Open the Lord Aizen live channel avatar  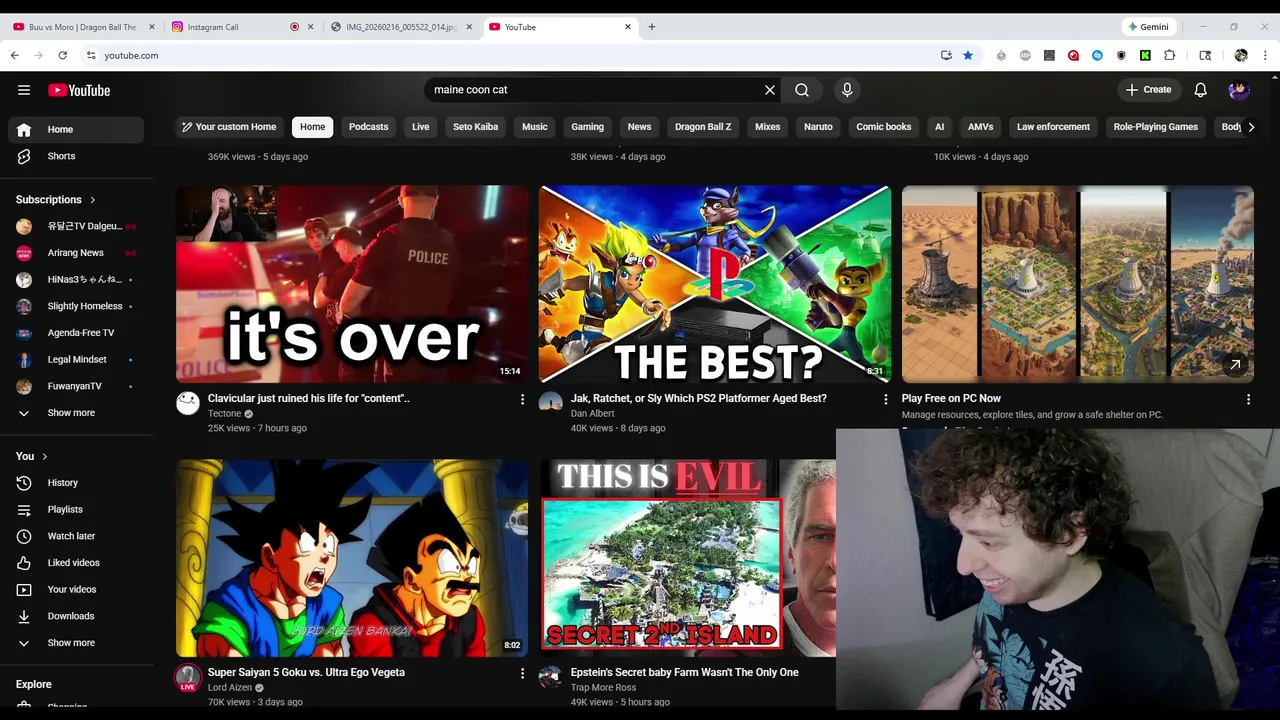[x=188, y=678]
